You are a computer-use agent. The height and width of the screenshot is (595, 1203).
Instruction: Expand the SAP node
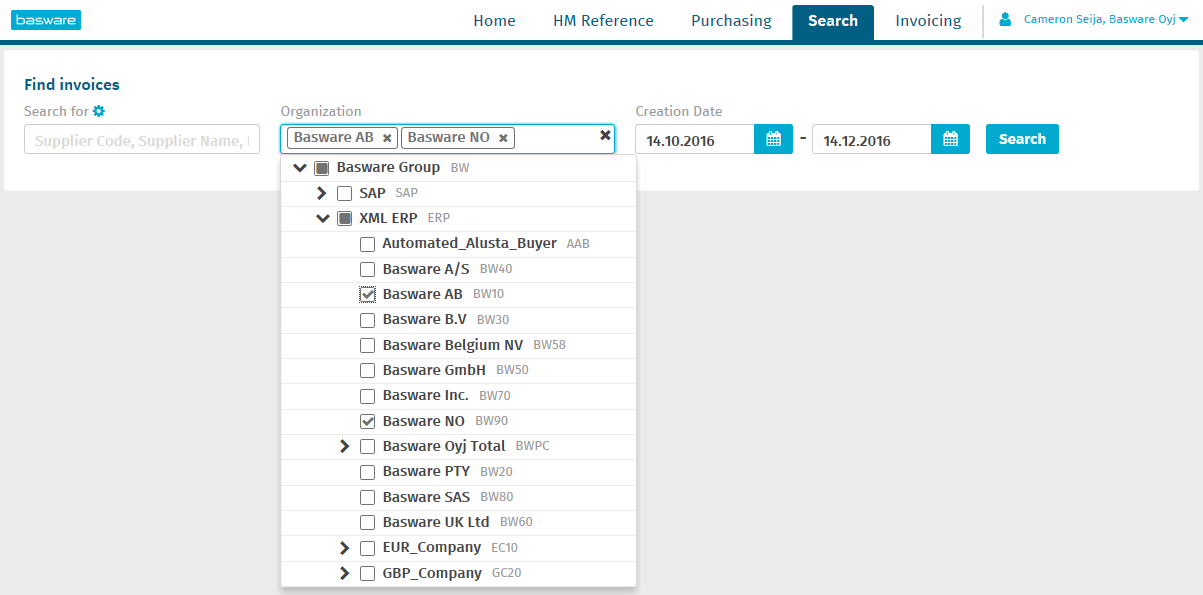322,193
